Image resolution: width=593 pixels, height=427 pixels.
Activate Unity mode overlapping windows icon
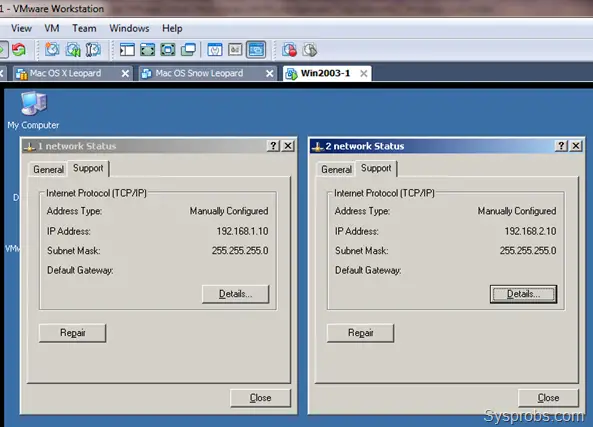point(188,50)
